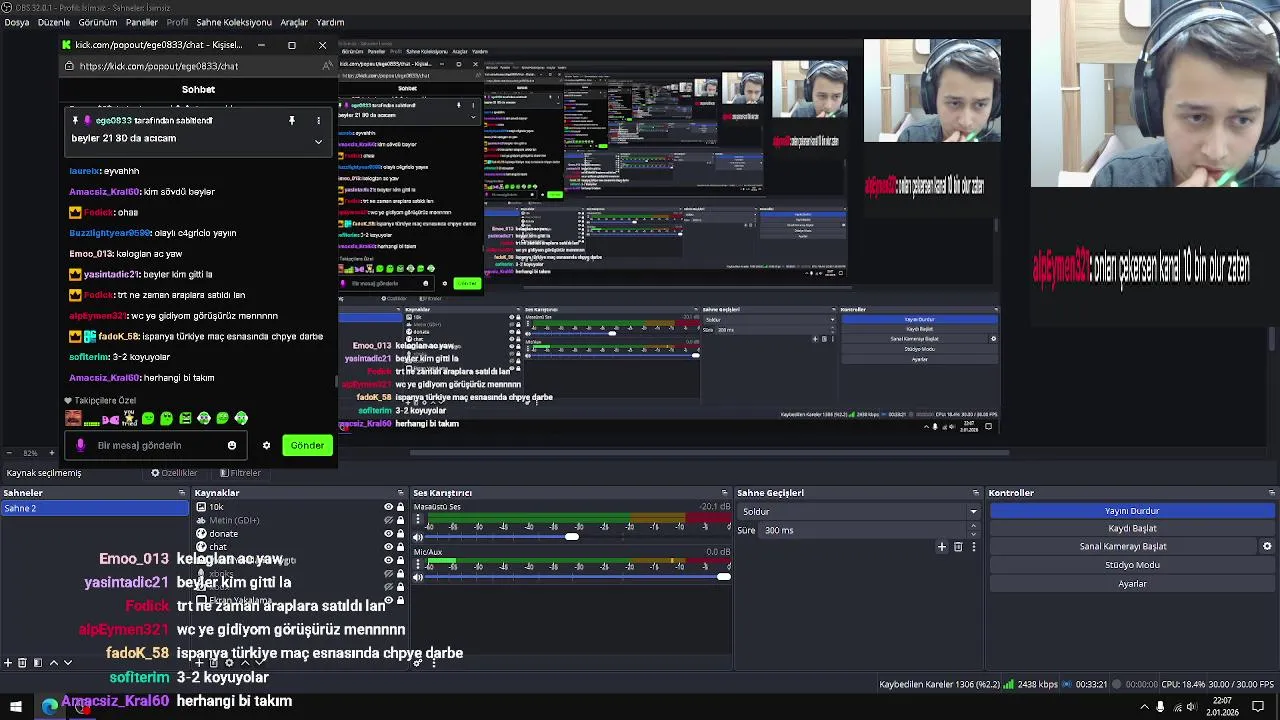This screenshot has width=1280, height=720.
Task: Click Sanal Kamerayı Başlat button
Action: [x=1123, y=546]
